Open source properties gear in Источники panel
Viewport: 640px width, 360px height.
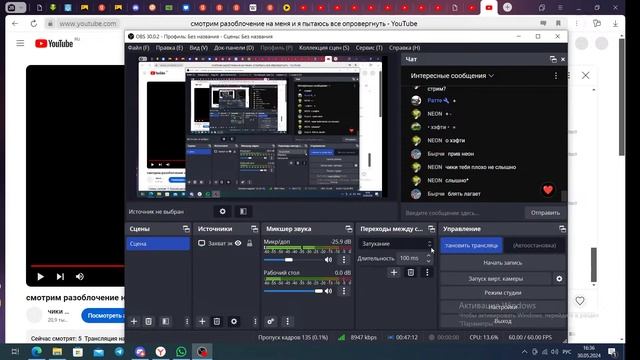point(234,322)
